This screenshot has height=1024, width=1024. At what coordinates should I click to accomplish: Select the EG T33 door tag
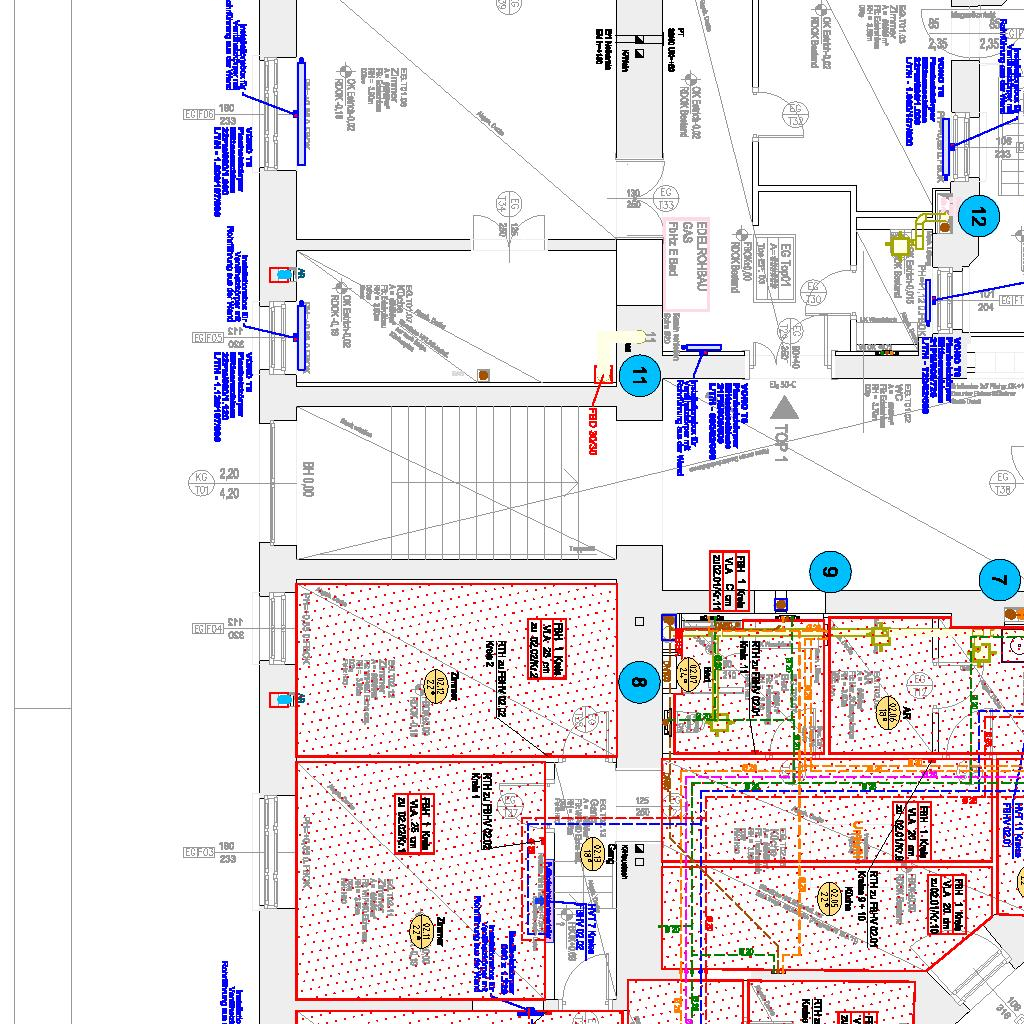click(x=664, y=199)
